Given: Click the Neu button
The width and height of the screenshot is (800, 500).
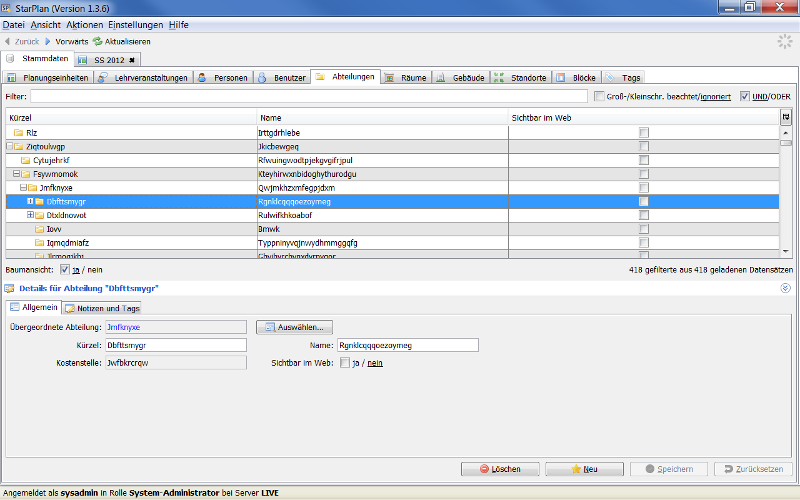Looking at the screenshot, I should [584, 469].
